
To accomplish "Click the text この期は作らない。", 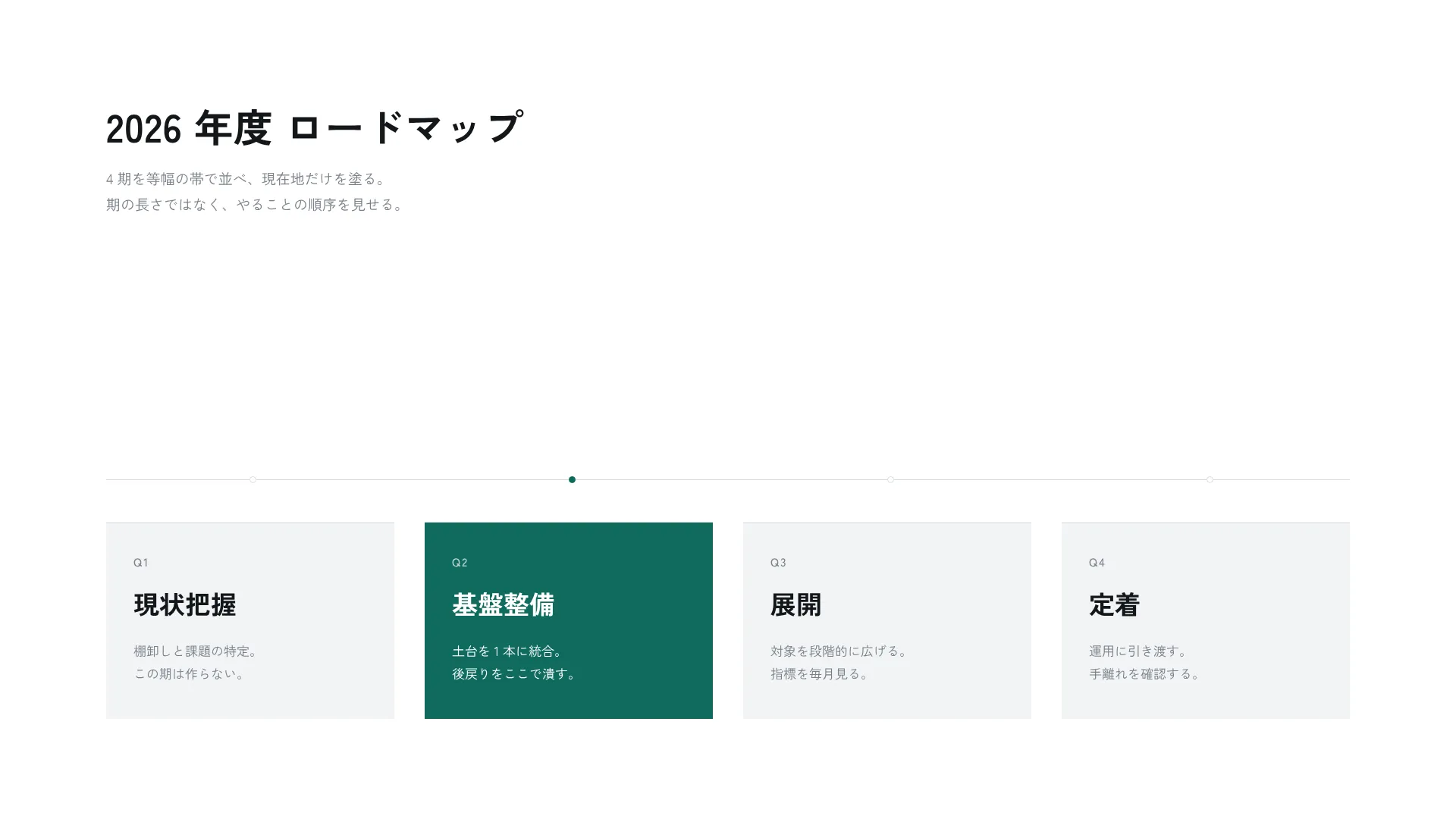I will pos(190,674).
